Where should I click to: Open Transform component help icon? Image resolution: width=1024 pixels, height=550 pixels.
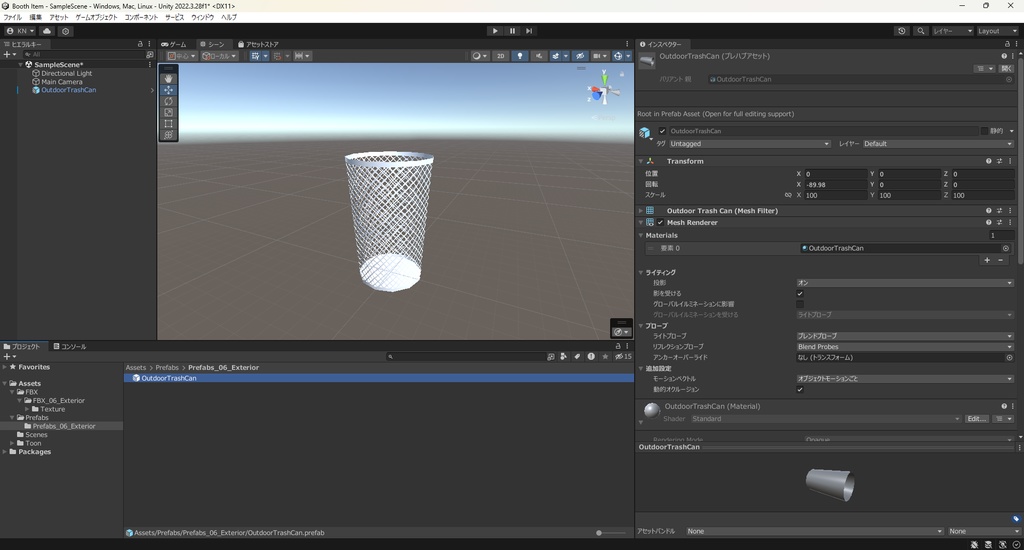pyautogui.click(x=989, y=161)
